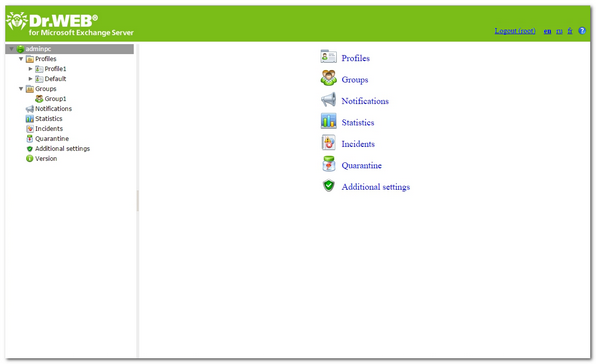Select the Profiles label in tree

click(46, 59)
